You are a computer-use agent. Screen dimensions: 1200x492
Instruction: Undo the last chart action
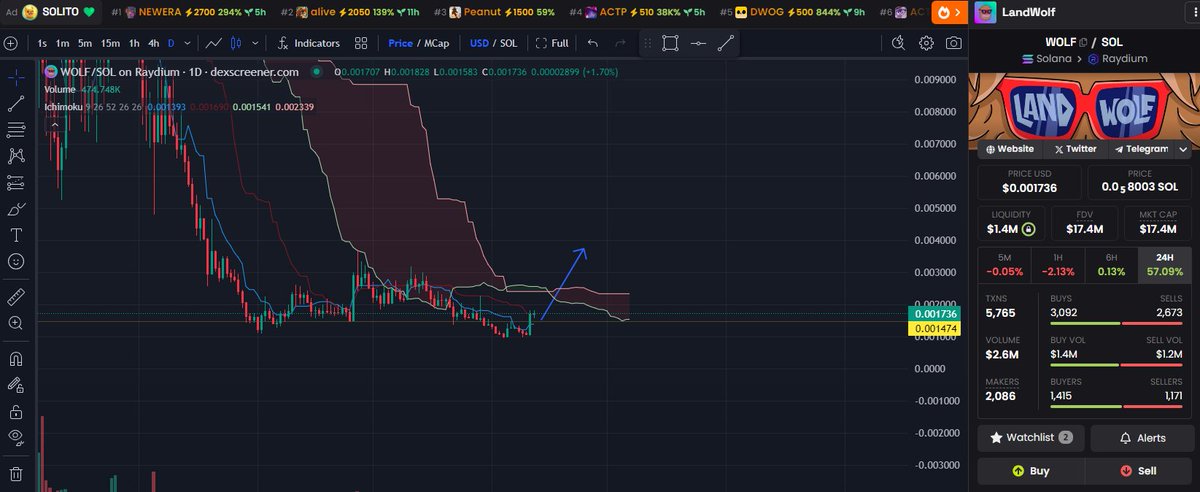[592, 43]
